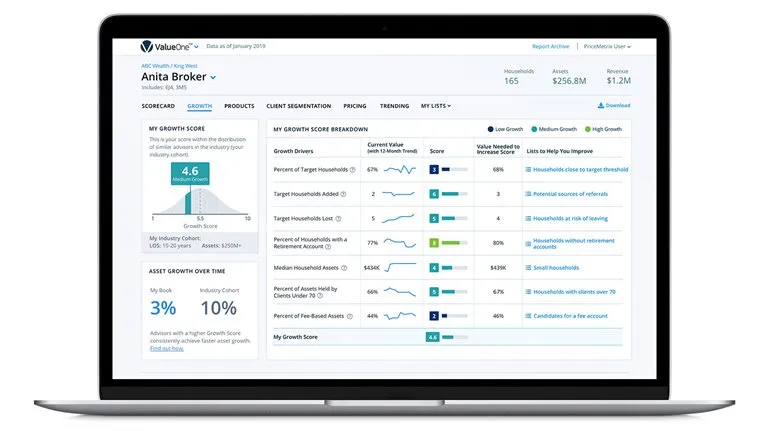Expand the My Lists dropdown
The image size is (767, 431).
[x=435, y=105]
